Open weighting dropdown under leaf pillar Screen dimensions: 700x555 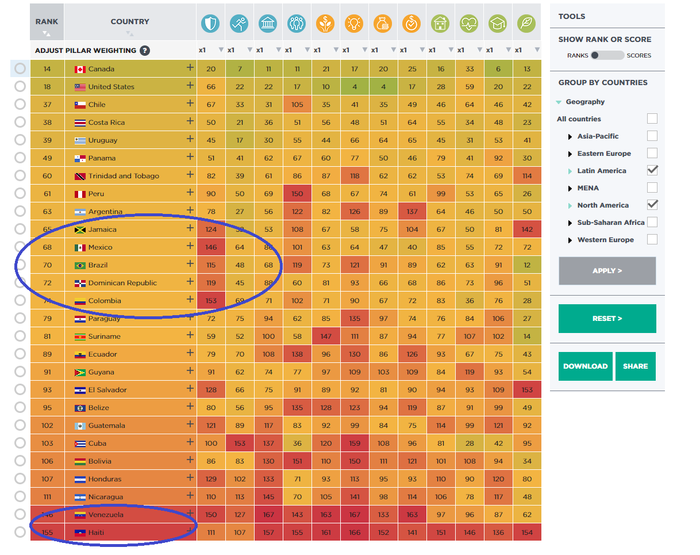tap(537, 50)
